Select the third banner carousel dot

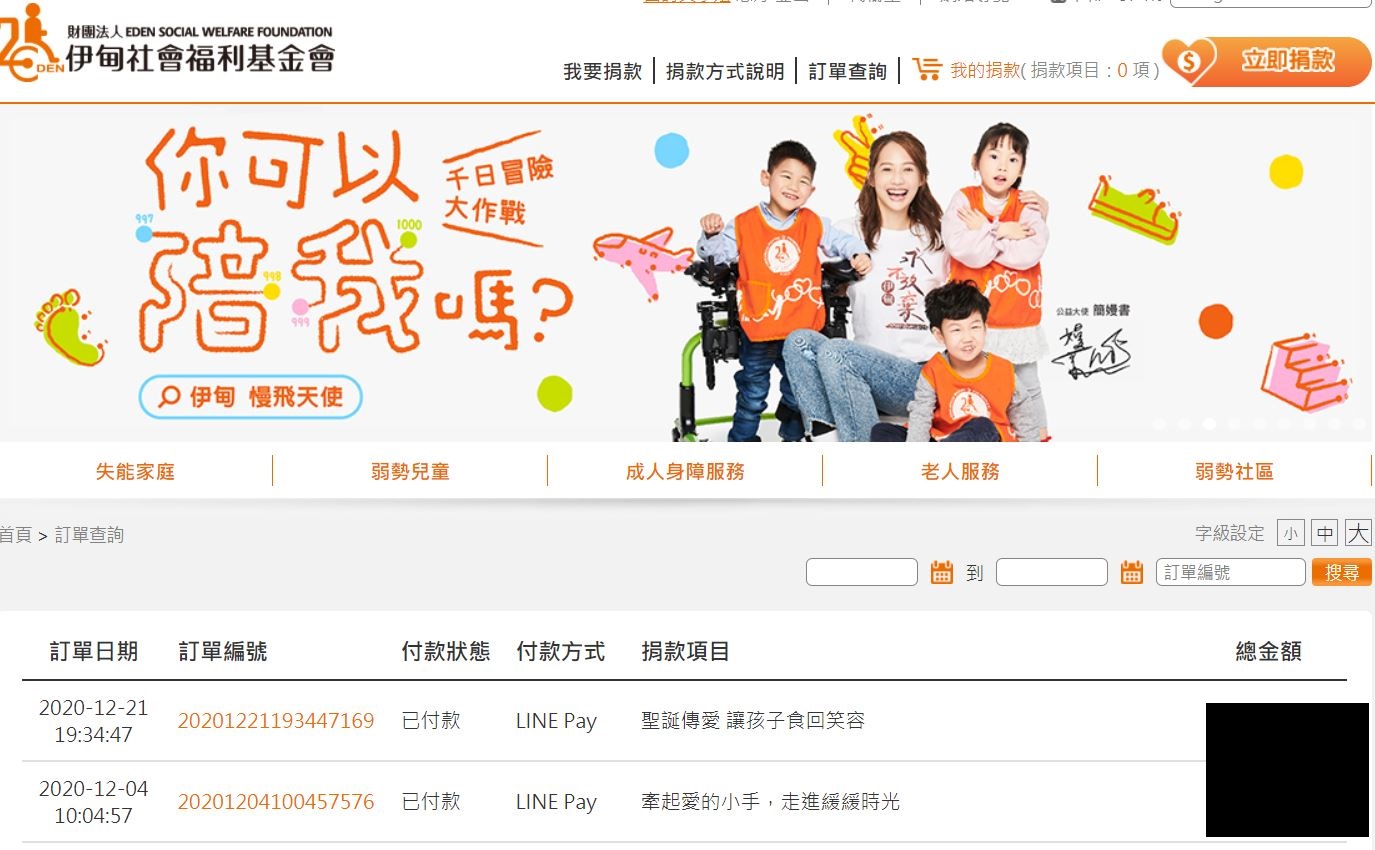1209,424
